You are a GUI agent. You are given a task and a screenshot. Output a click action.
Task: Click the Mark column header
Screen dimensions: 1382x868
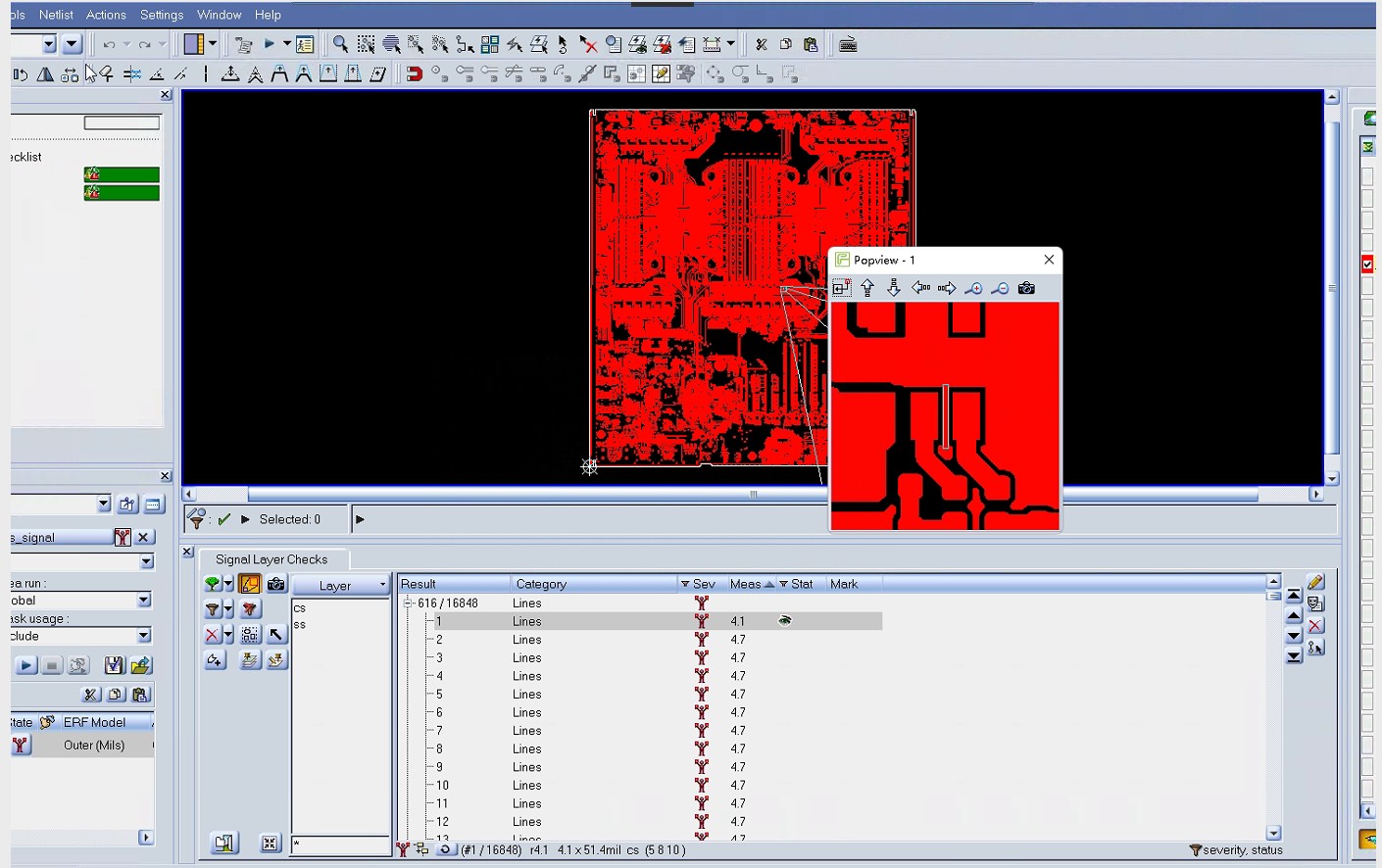coord(853,584)
